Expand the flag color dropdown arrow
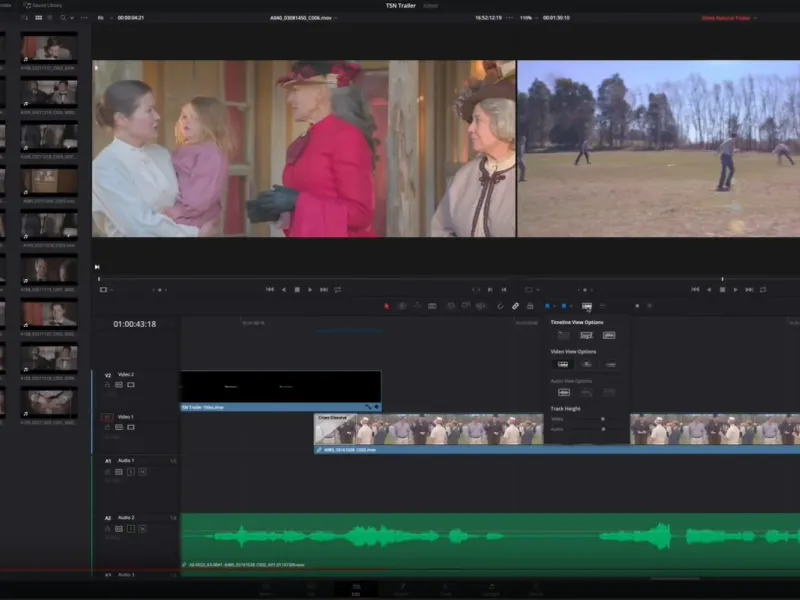The width and height of the screenshot is (800, 600). pos(554,306)
